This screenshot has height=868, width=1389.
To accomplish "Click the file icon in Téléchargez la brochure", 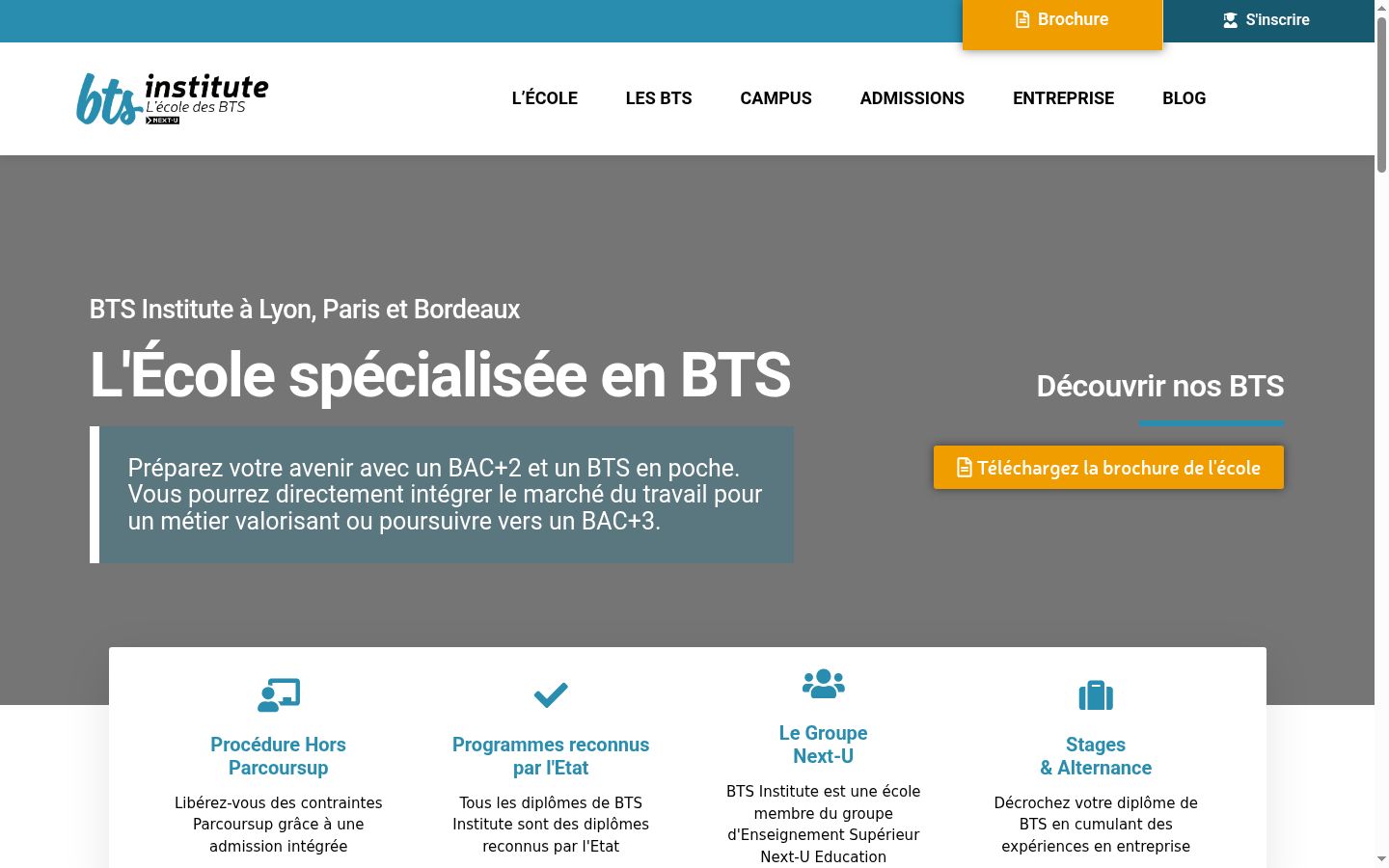I will 964,468.
